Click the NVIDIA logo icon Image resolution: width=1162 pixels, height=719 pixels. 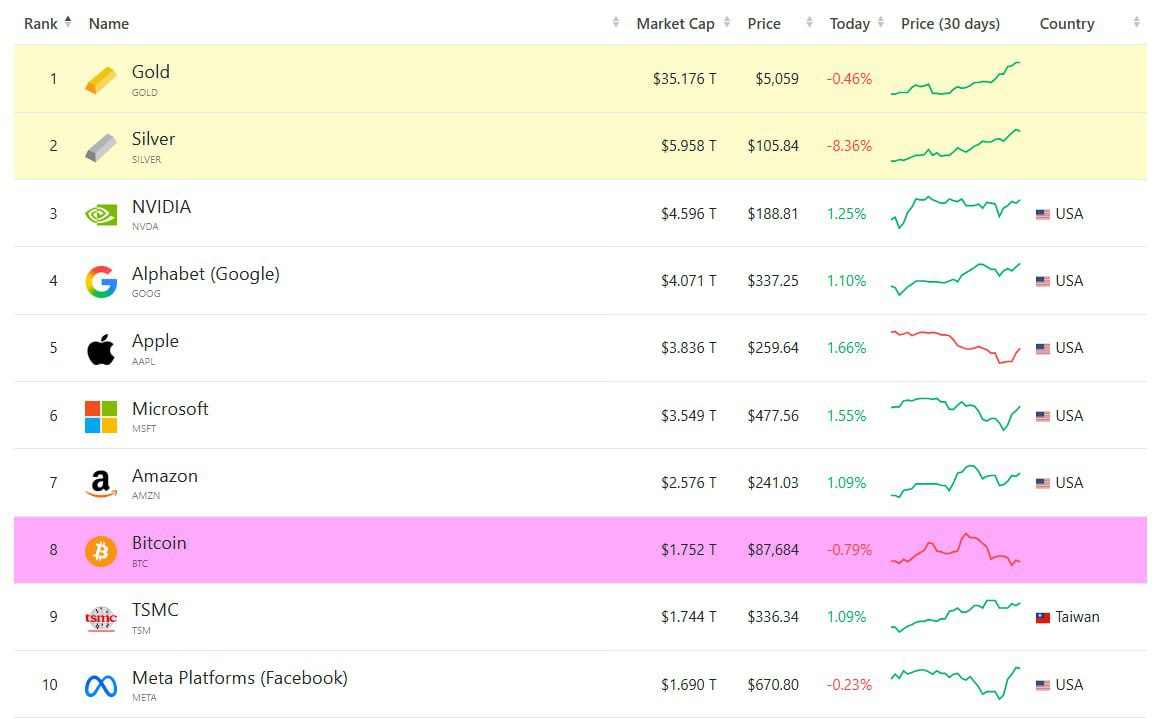pos(101,214)
